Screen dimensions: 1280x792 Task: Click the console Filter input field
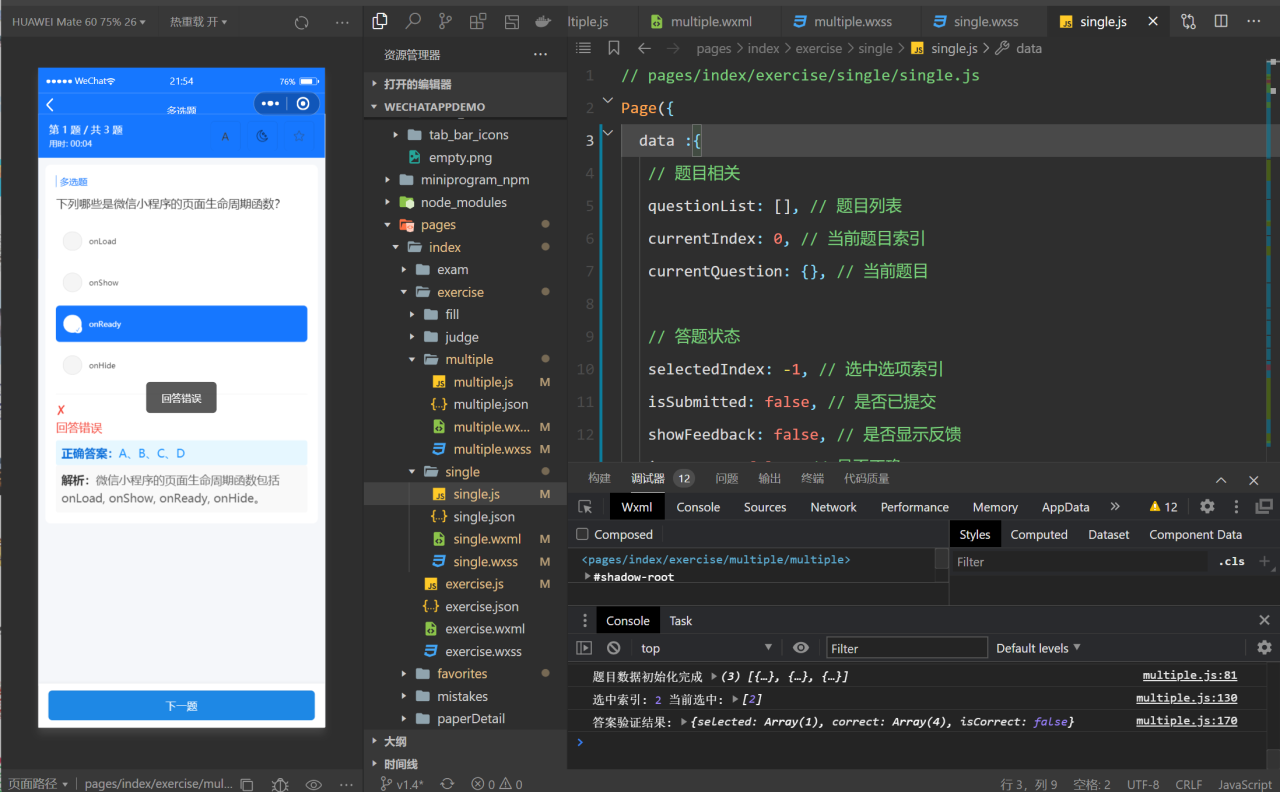907,648
